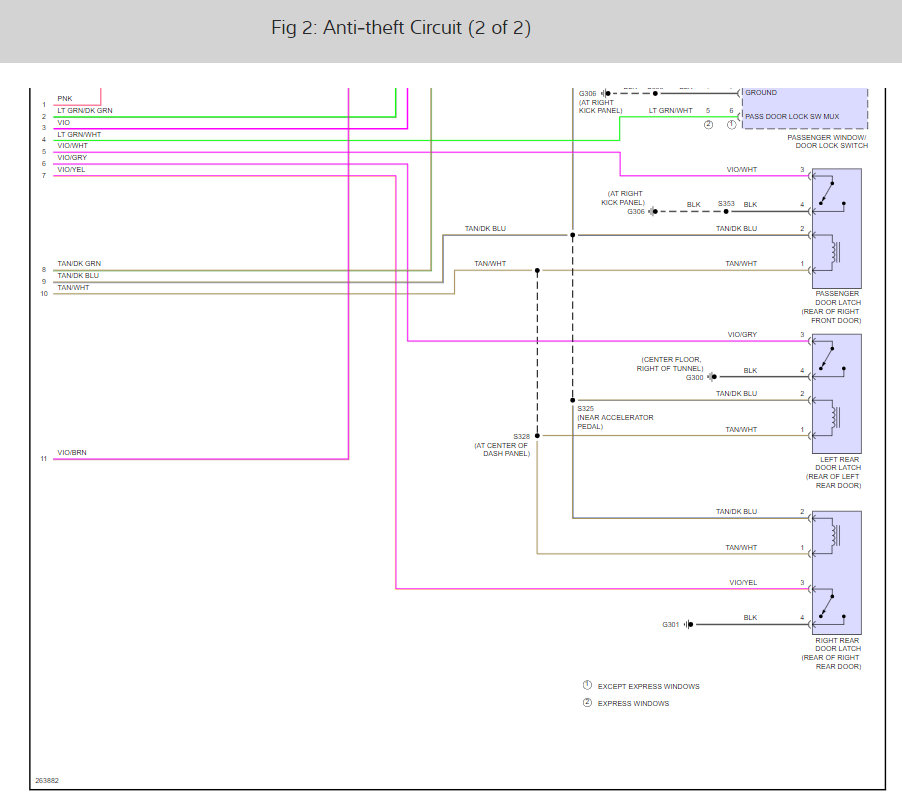Click the G301 label text

click(670, 625)
